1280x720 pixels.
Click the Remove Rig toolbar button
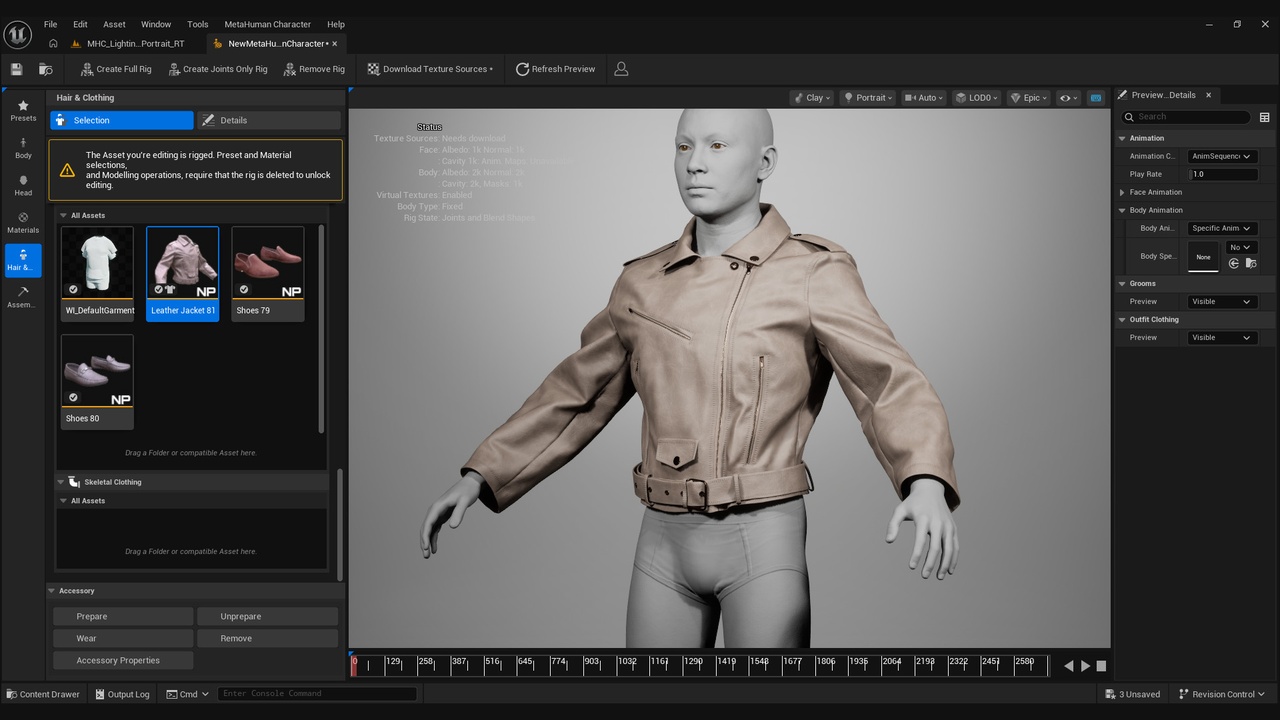coord(314,69)
